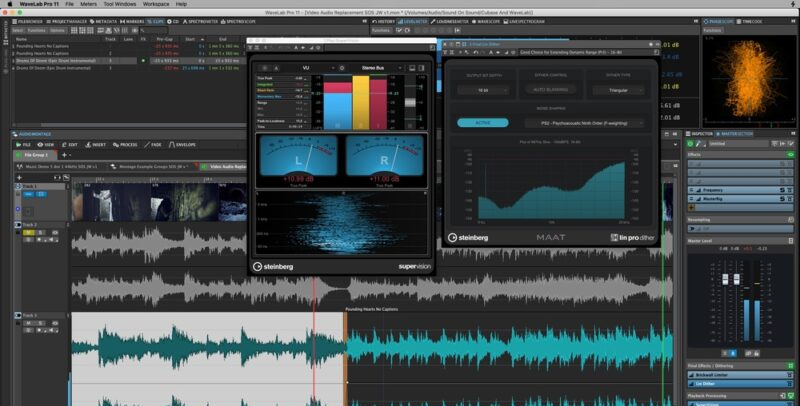
Task: Open the SuperVision module type dropdown showing VU
Action: pos(308,68)
